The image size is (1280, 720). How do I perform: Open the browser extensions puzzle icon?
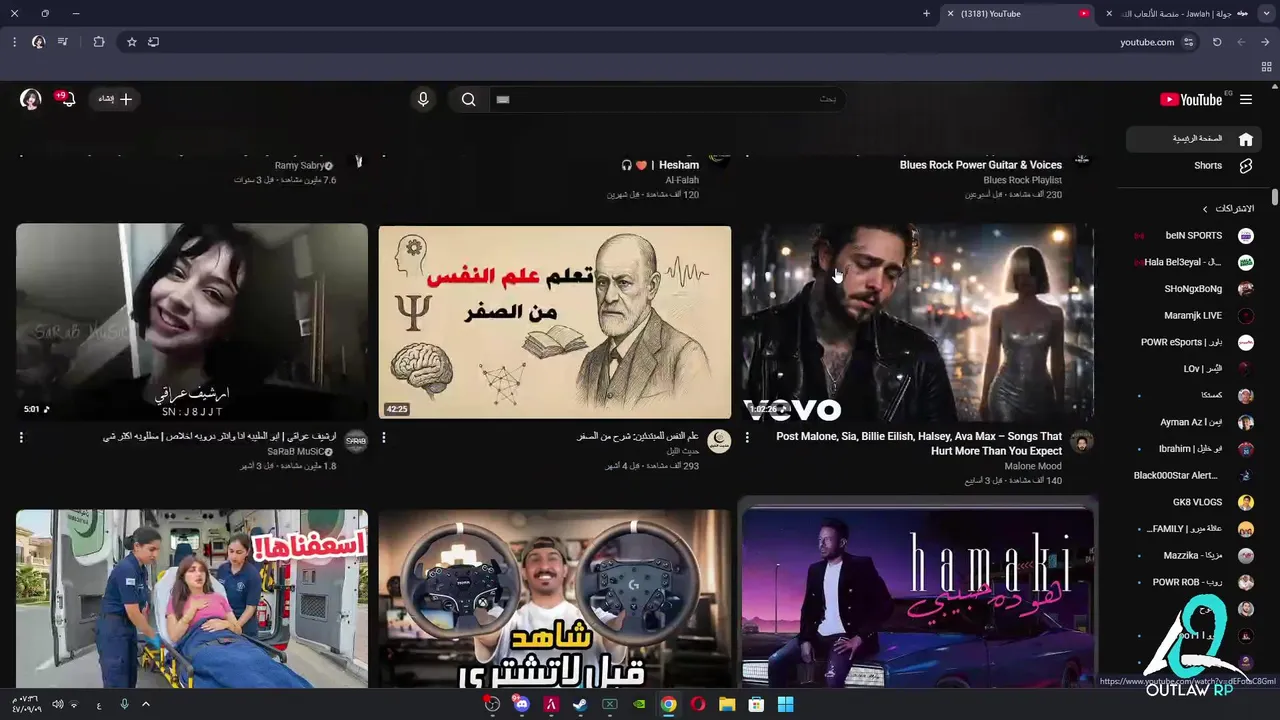[x=98, y=42]
